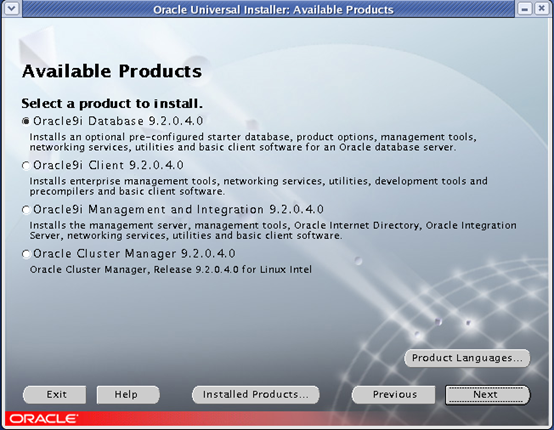Screen dimensions: 554x430
Task: Click the Oracle logo in the footer
Action: (43, 419)
